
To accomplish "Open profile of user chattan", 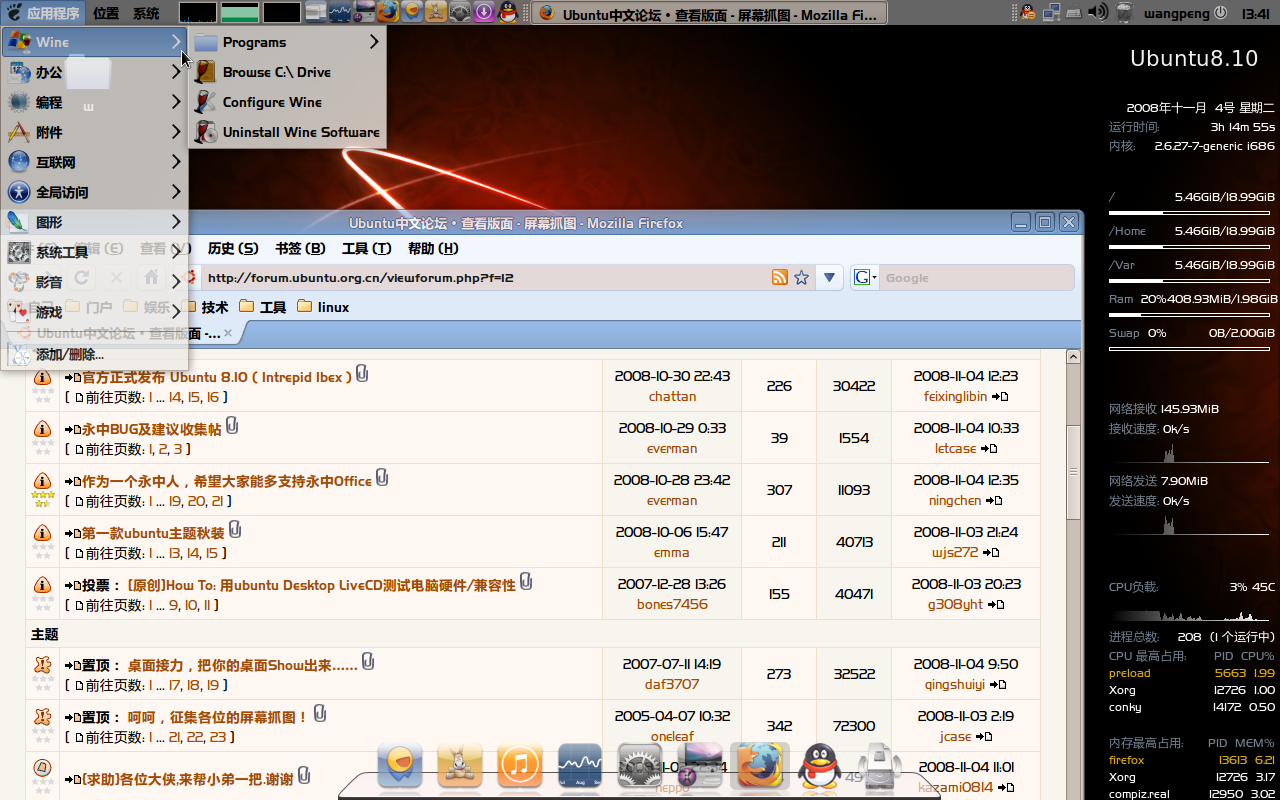I will (672, 396).
